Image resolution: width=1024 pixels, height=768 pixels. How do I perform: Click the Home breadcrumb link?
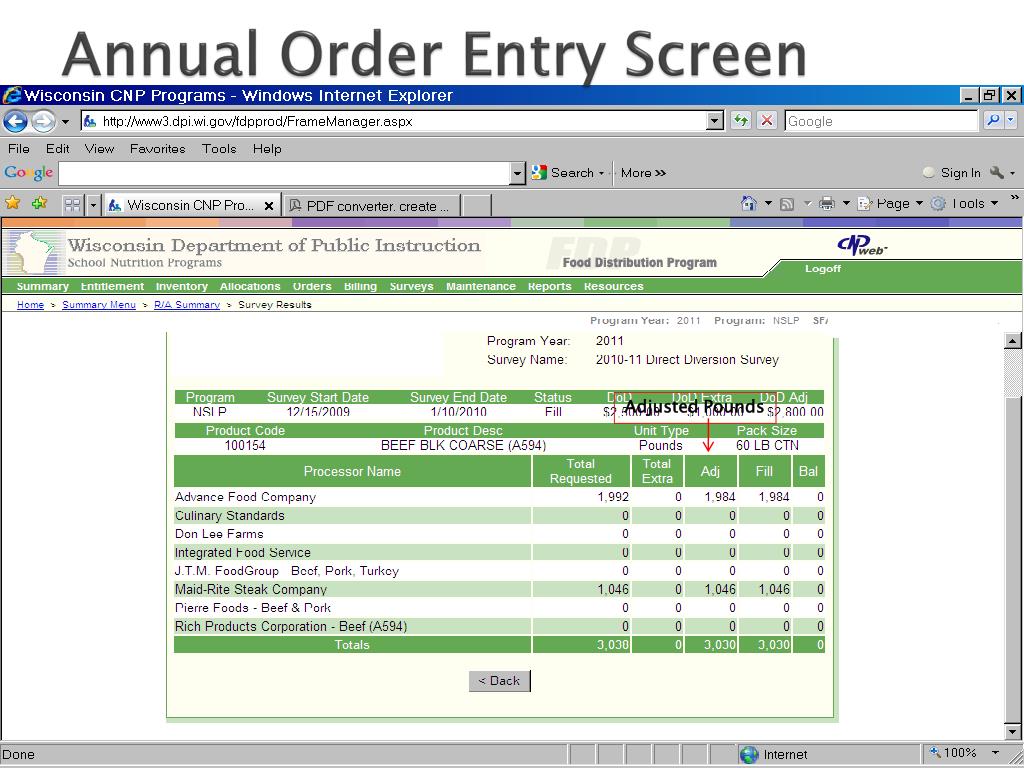tap(30, 304)
